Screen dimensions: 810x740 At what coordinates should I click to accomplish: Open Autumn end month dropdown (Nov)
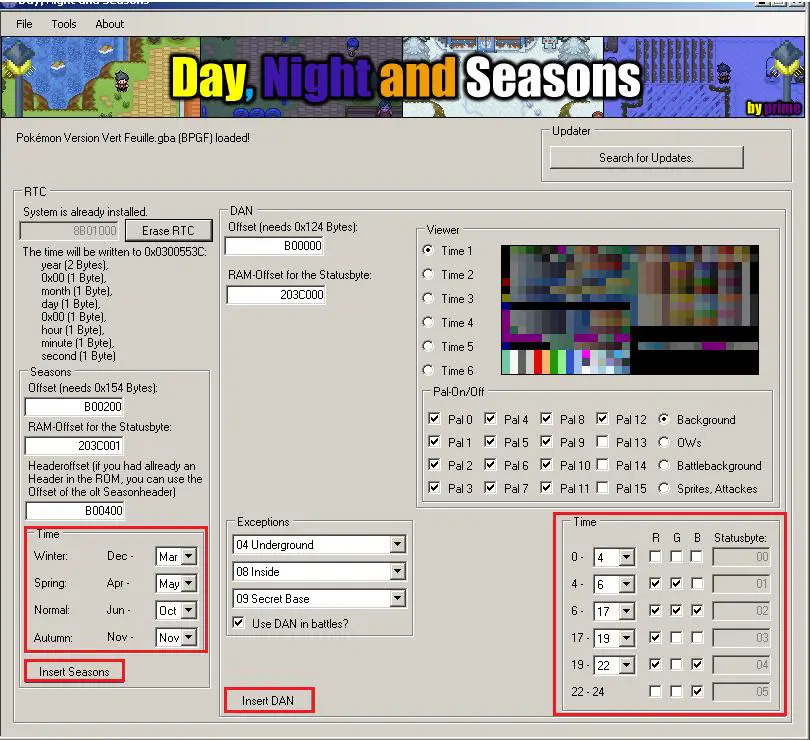click(x=189, y=637)
